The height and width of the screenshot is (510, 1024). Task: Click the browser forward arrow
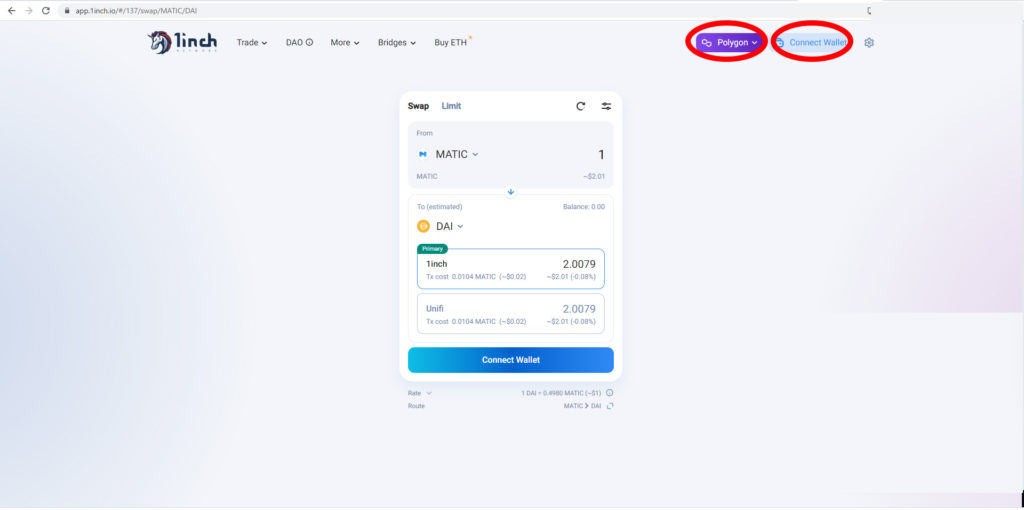click(x=28, y=10)
